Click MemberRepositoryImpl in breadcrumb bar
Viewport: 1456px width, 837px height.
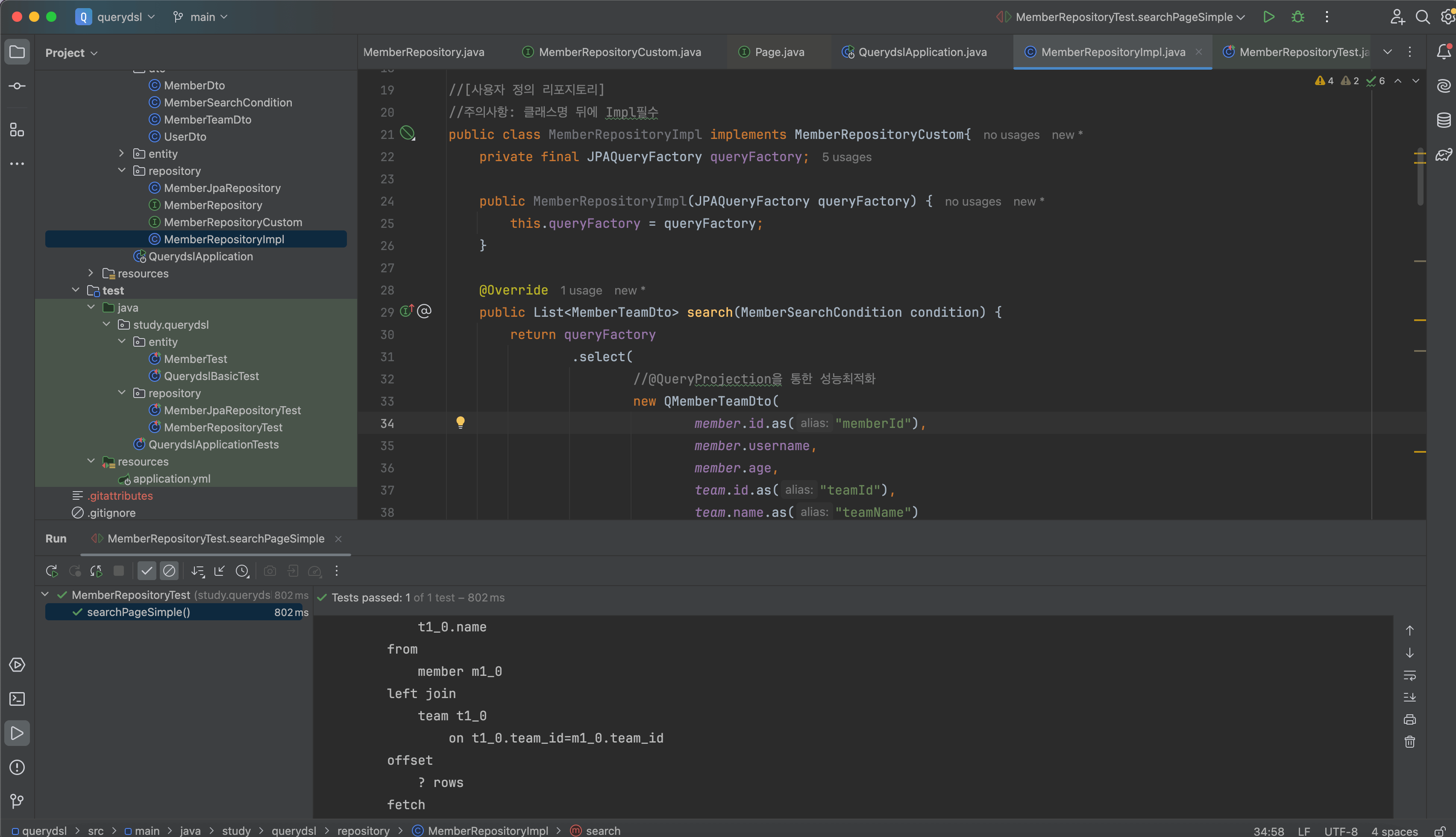(481, 831)
